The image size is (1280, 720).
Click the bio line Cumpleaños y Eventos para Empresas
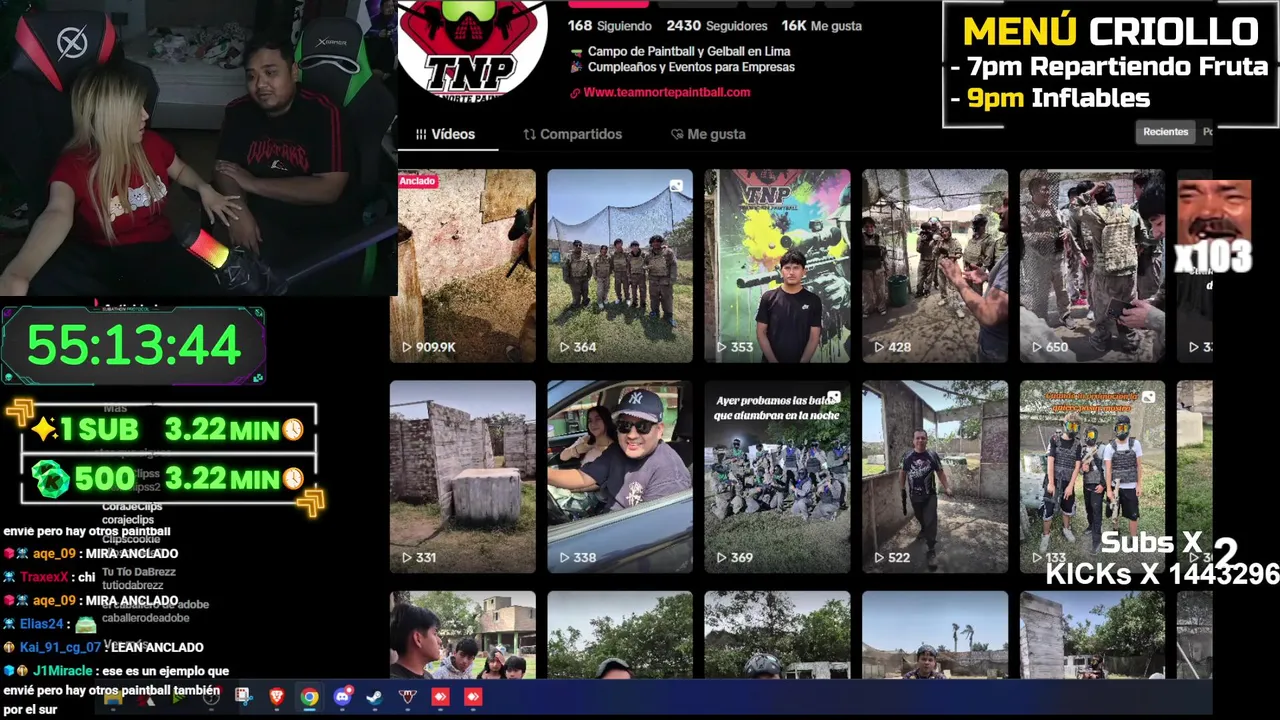(691, 67)
